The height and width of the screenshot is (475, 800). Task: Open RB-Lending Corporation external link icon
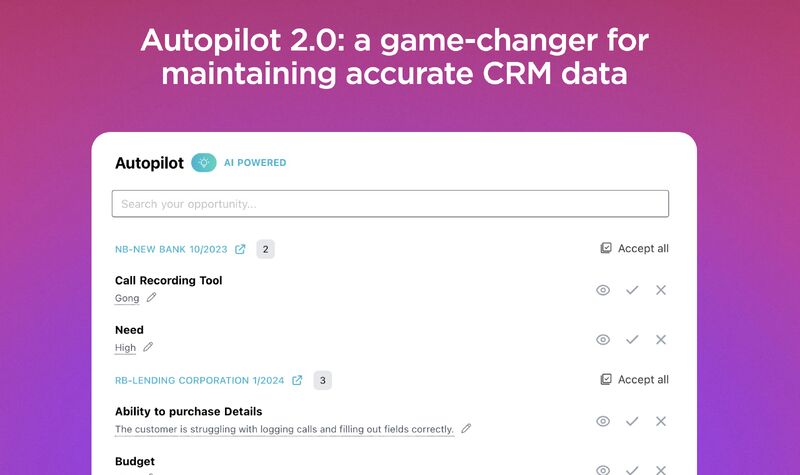coord(297,380)
